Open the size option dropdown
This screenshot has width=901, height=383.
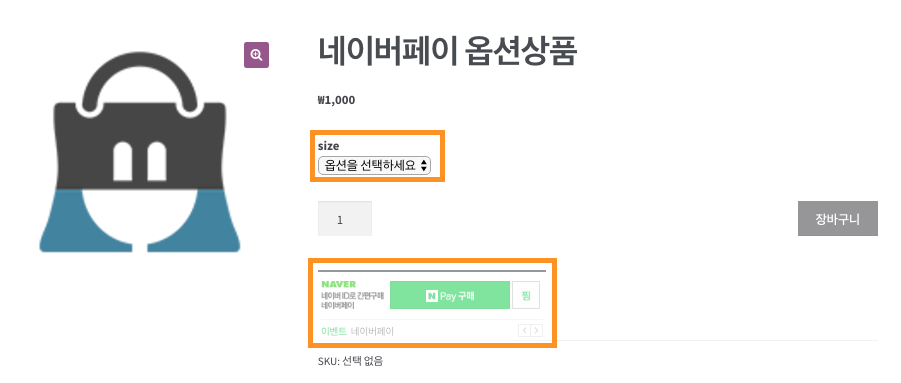click(374, 166)
